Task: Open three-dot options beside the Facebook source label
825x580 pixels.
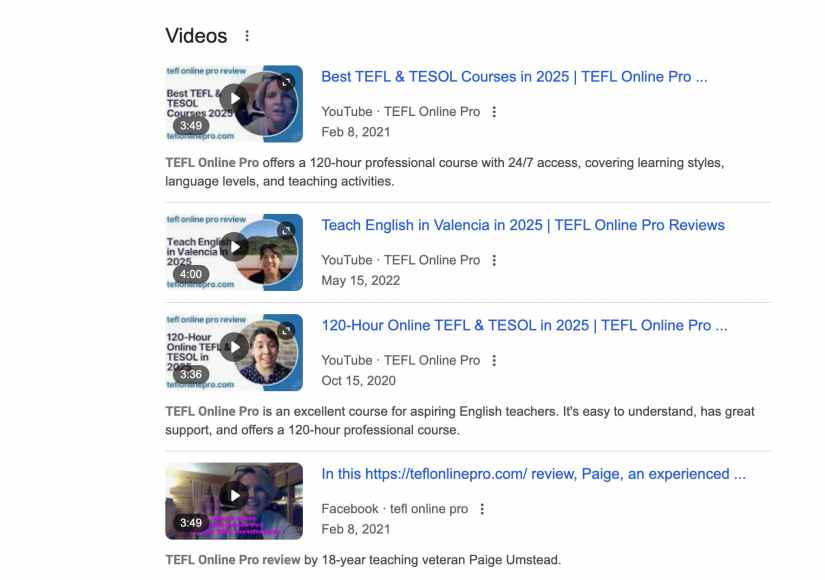Action: click(481, 508)
